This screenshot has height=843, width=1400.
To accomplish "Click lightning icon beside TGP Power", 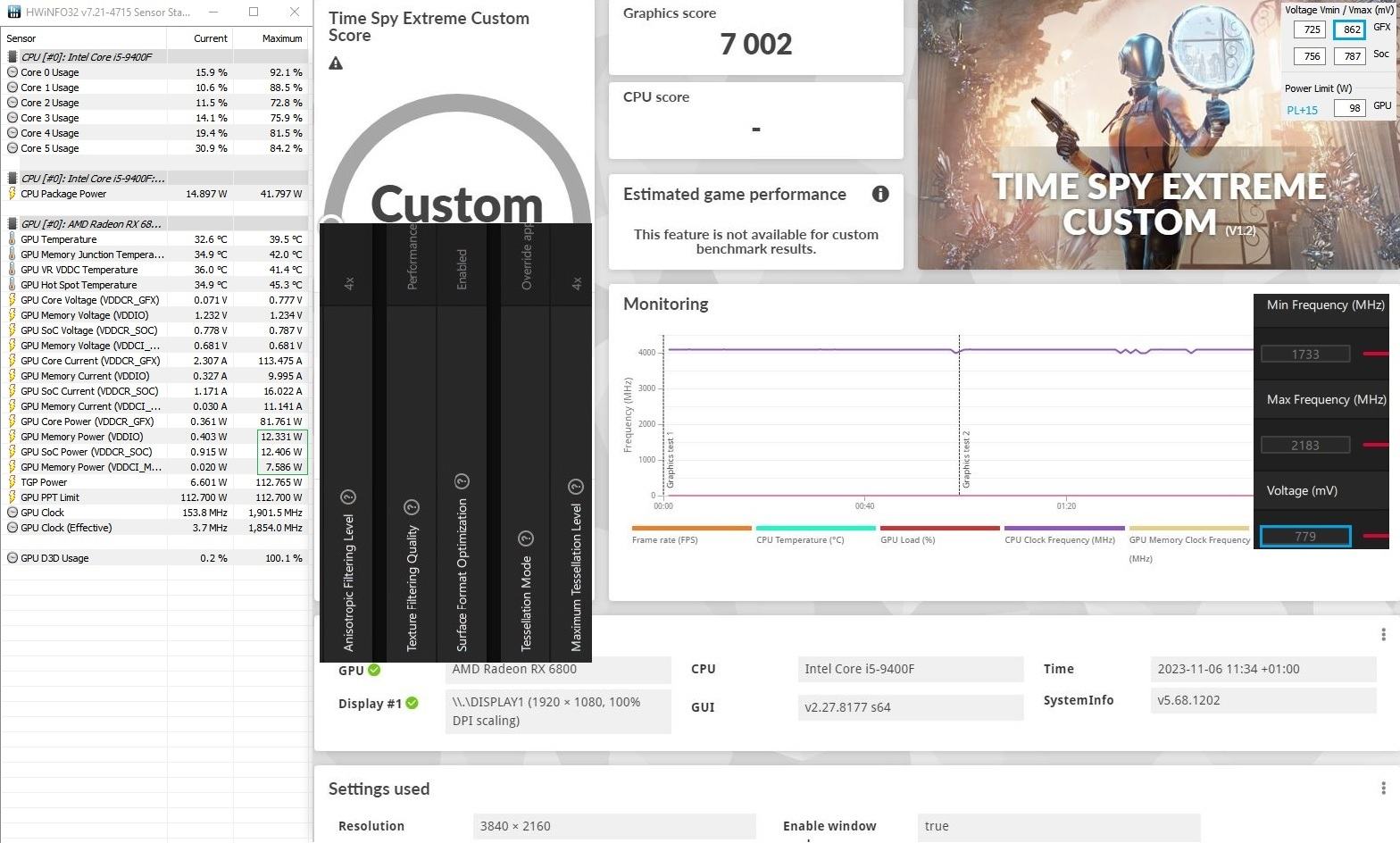I will click(x=12, y=482).
